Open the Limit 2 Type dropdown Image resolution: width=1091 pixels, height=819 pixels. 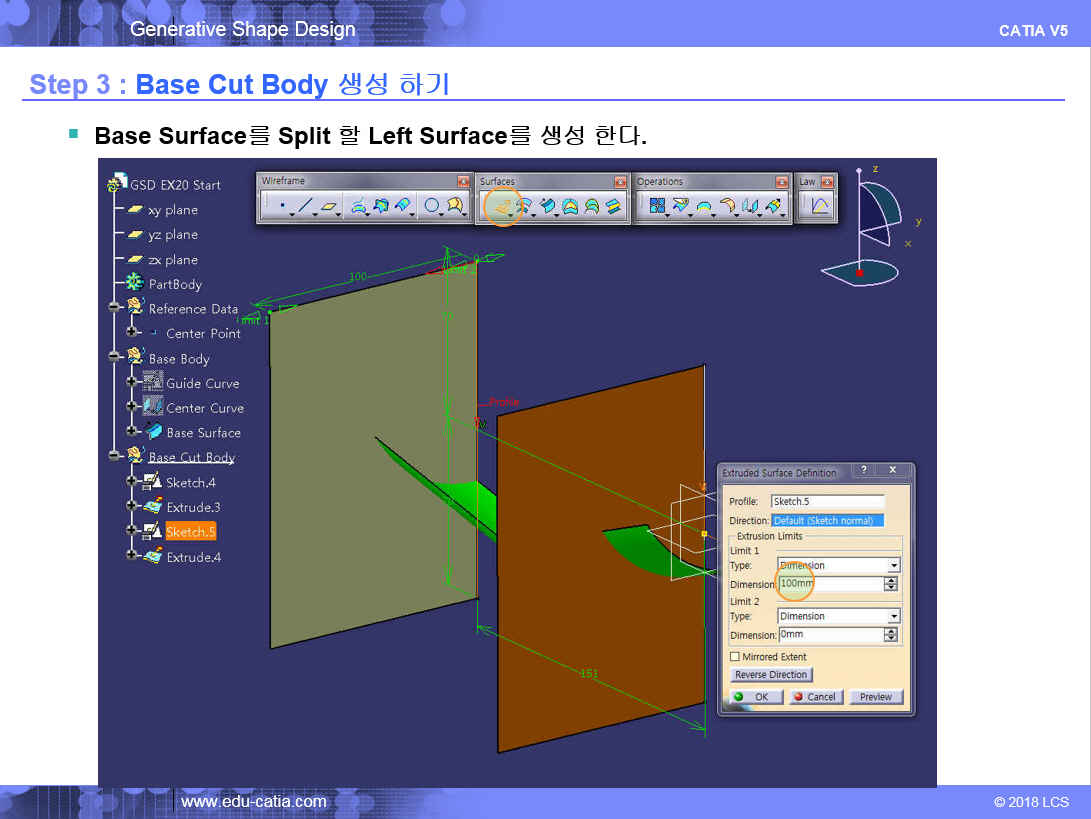[894, 617]
